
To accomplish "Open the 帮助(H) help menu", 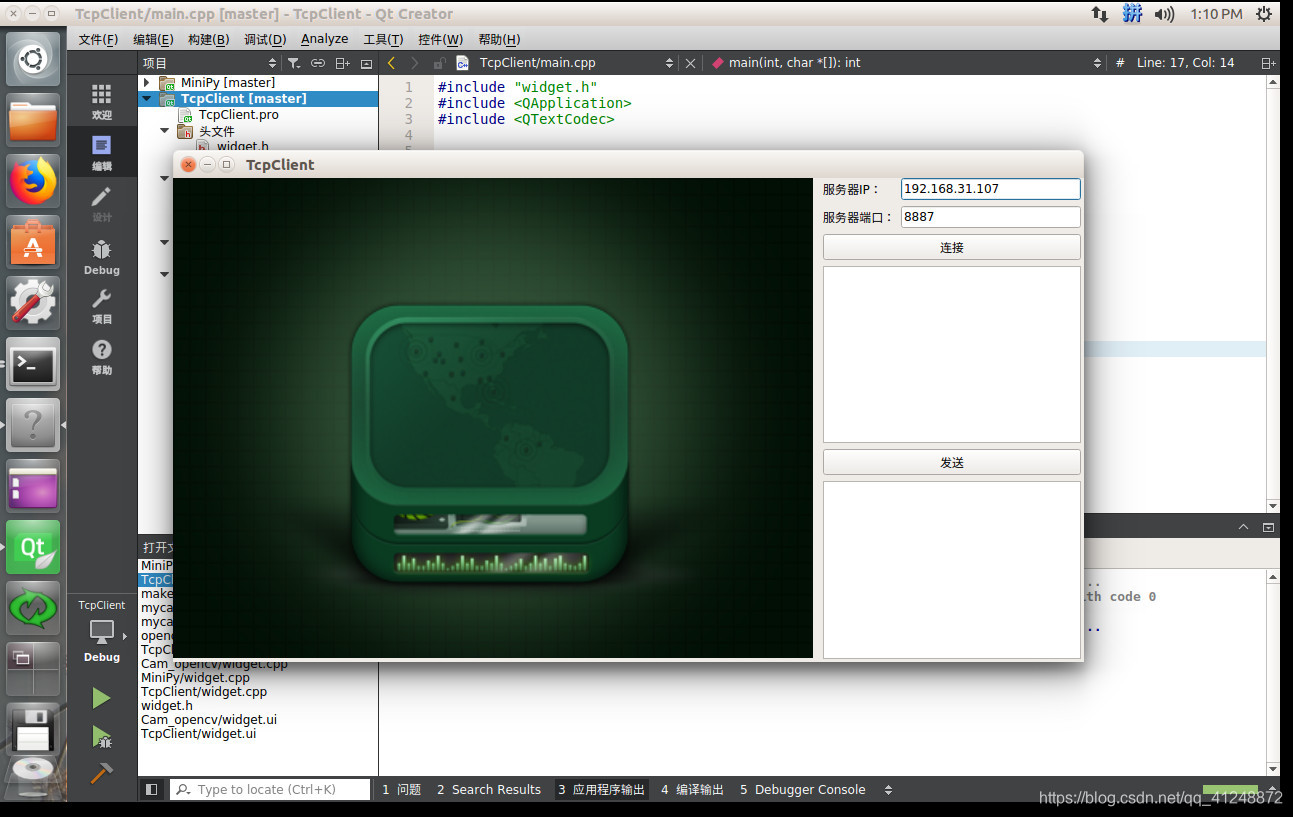I will click(499, 39).
